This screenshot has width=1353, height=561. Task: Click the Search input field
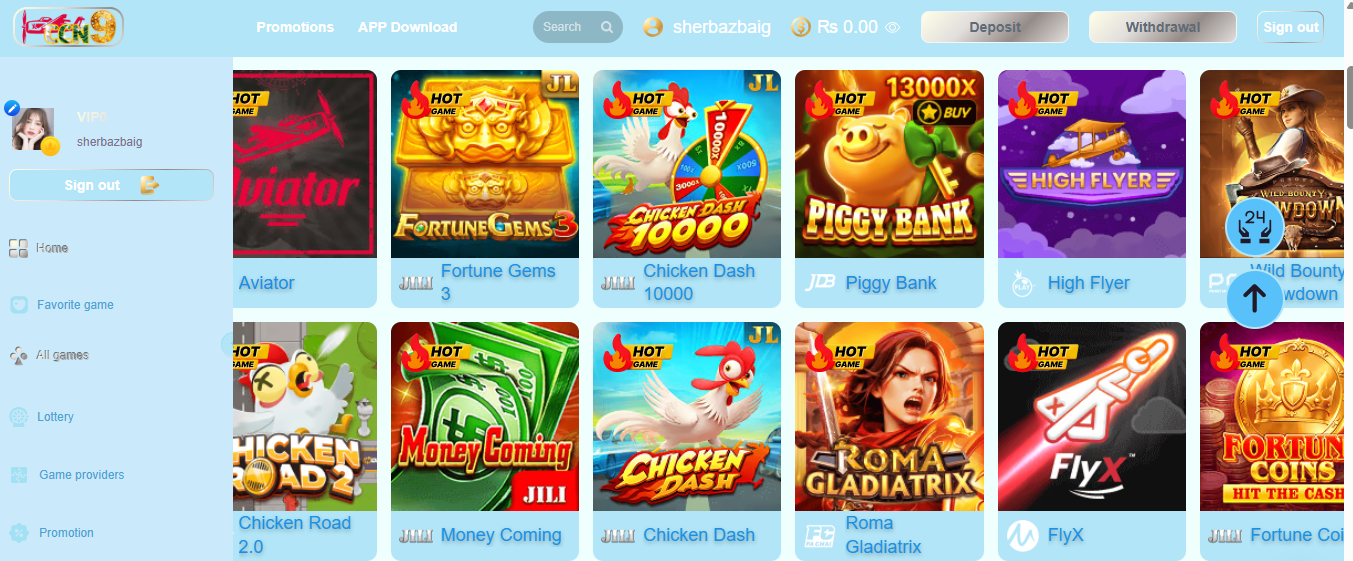click(565, 28)
